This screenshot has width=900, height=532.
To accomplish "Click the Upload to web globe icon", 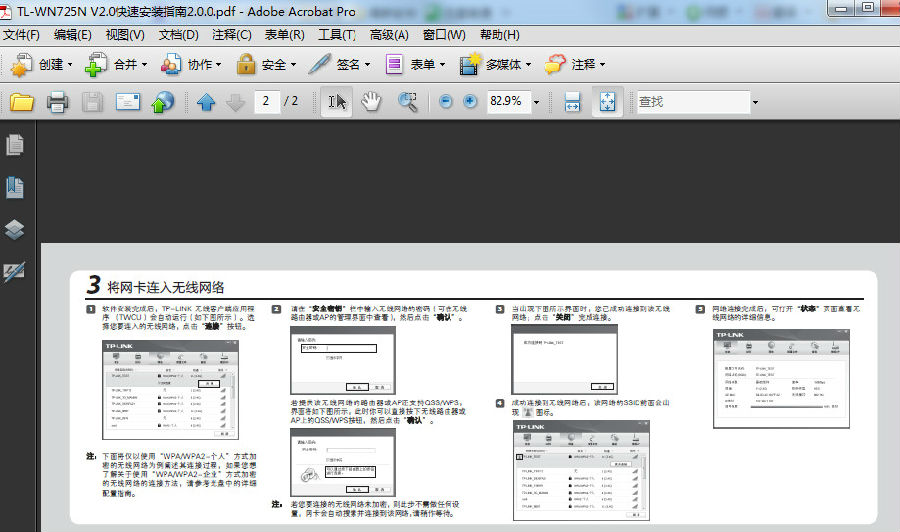I will [163, 103].
